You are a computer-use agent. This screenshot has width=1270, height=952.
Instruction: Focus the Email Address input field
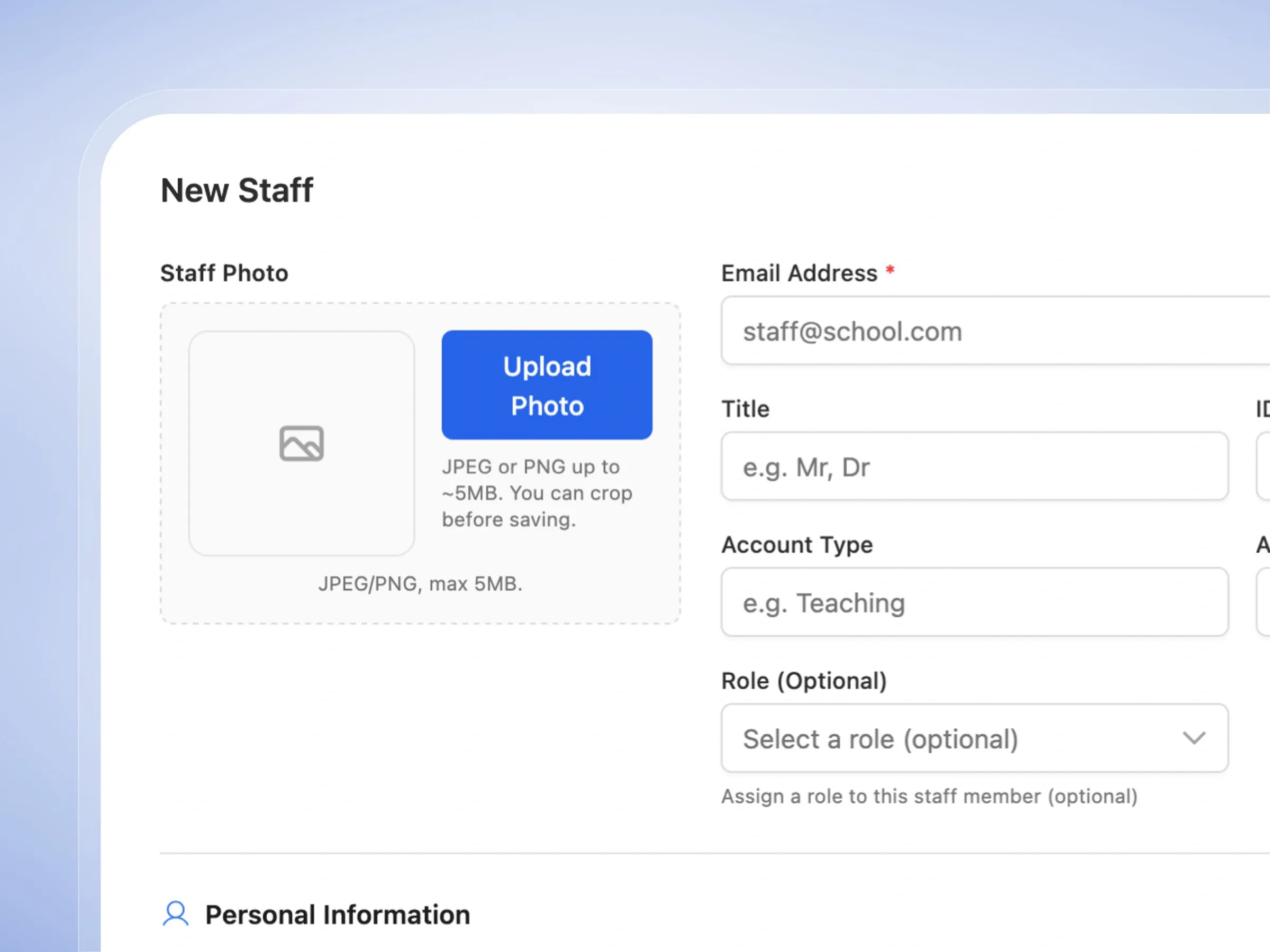click(995, 331)
